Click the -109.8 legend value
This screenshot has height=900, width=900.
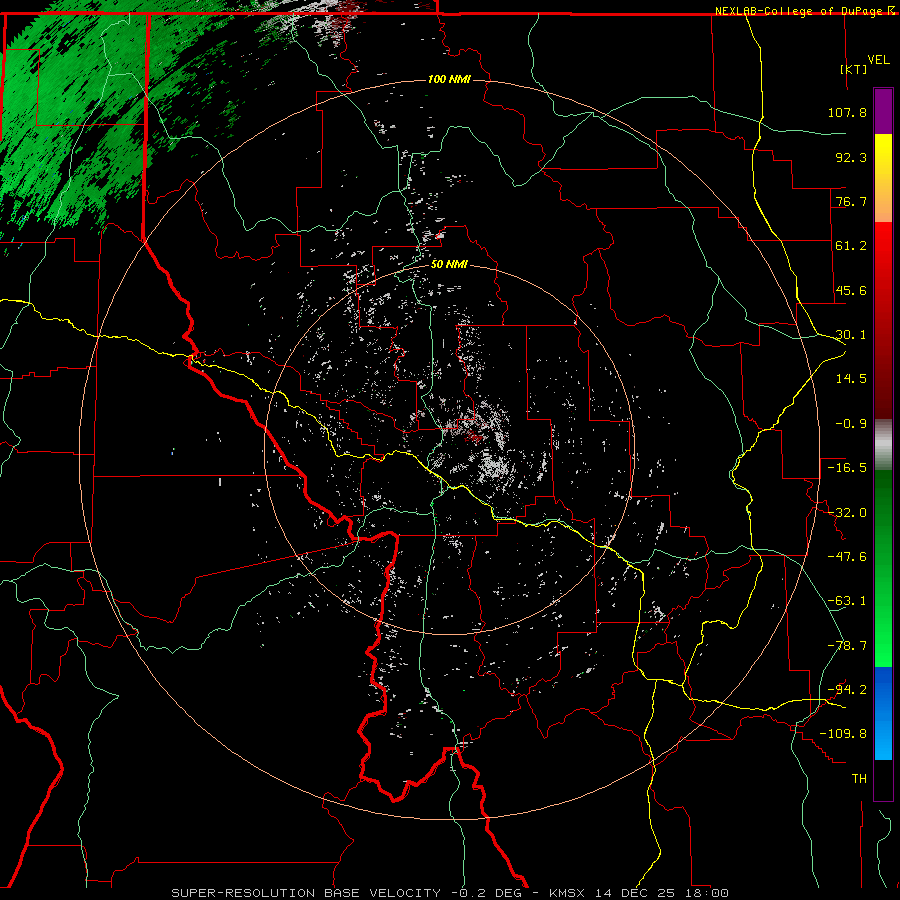pos(843,734)
